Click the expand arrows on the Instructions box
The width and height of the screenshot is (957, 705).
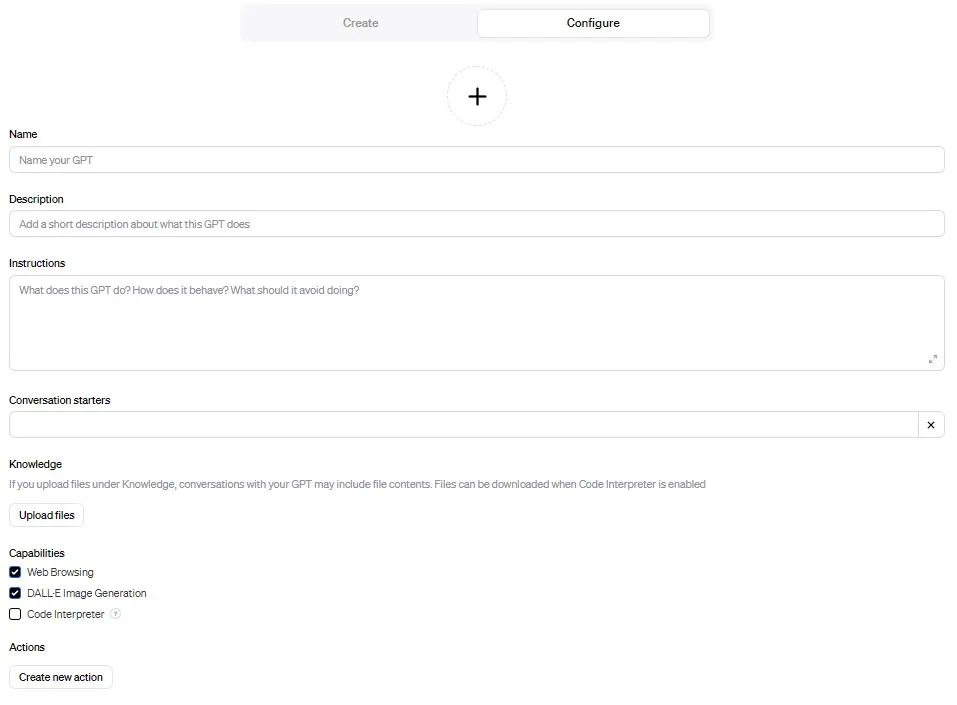coord(933,358)
